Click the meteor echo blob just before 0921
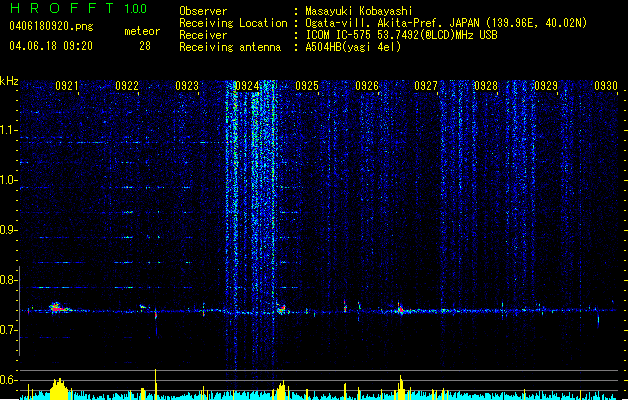This screenshot has width=629, height=400. point(59,307)
